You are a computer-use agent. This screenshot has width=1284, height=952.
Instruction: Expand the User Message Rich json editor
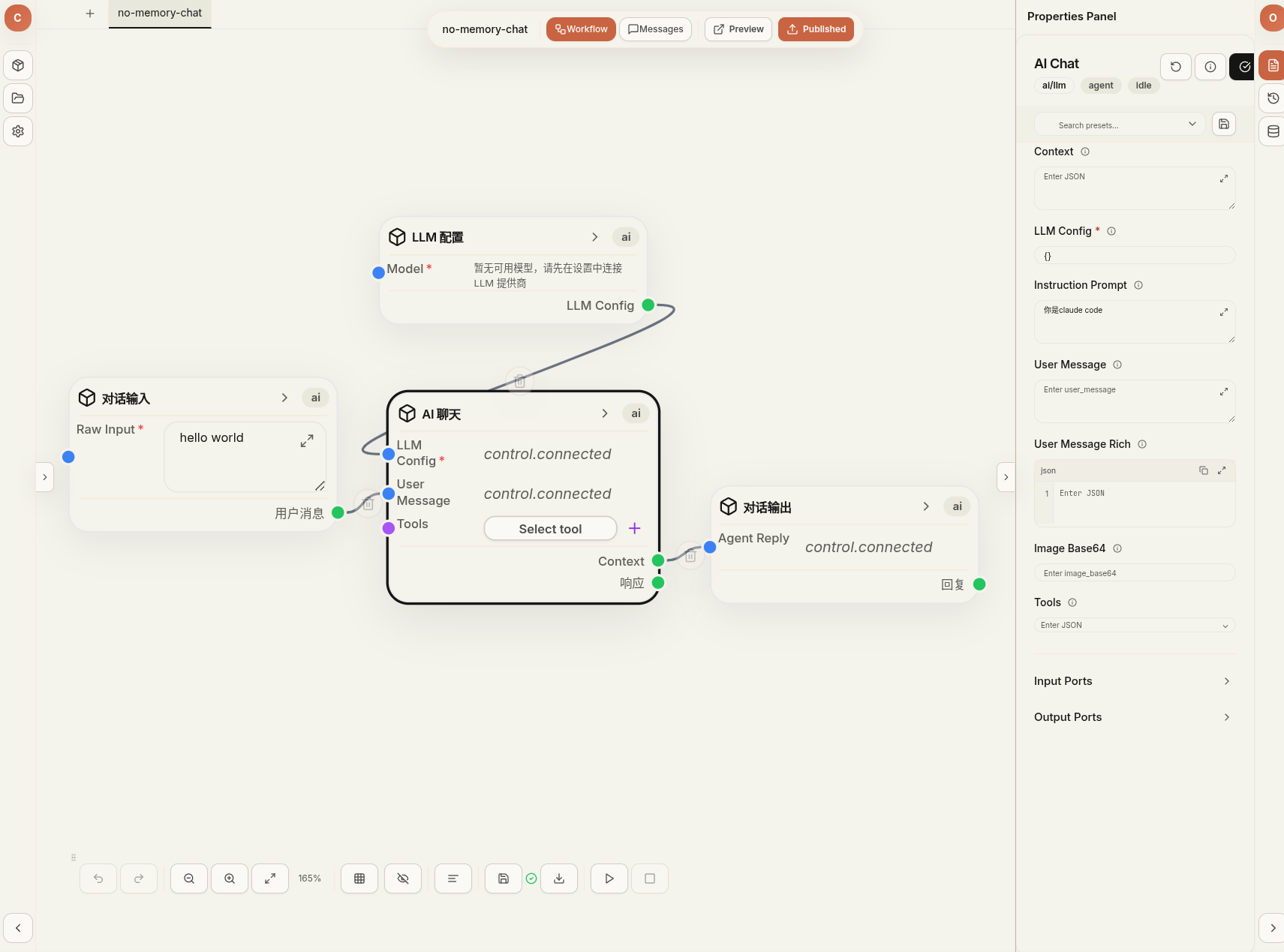(1222, 470)
